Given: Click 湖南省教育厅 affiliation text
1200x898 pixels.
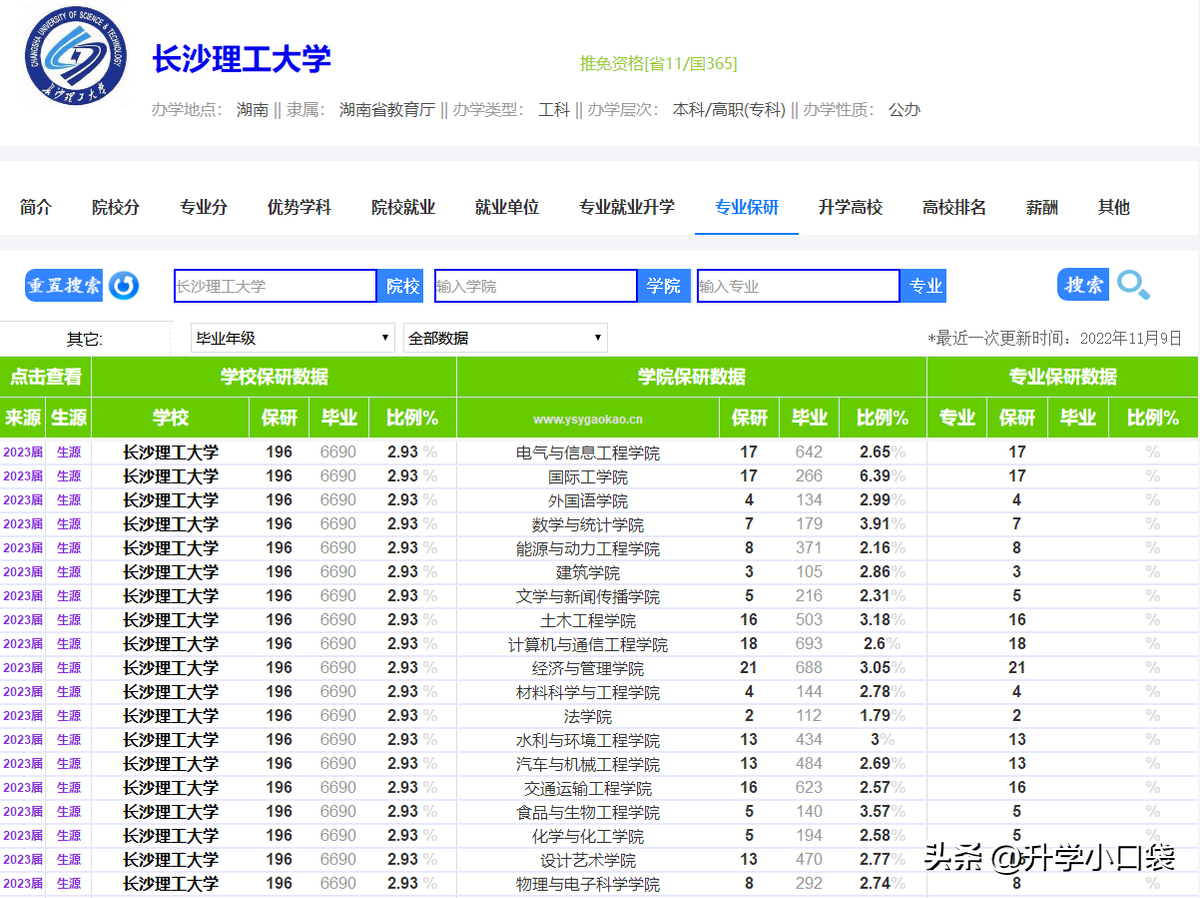Looking at the screenshot, I should 387,110.
